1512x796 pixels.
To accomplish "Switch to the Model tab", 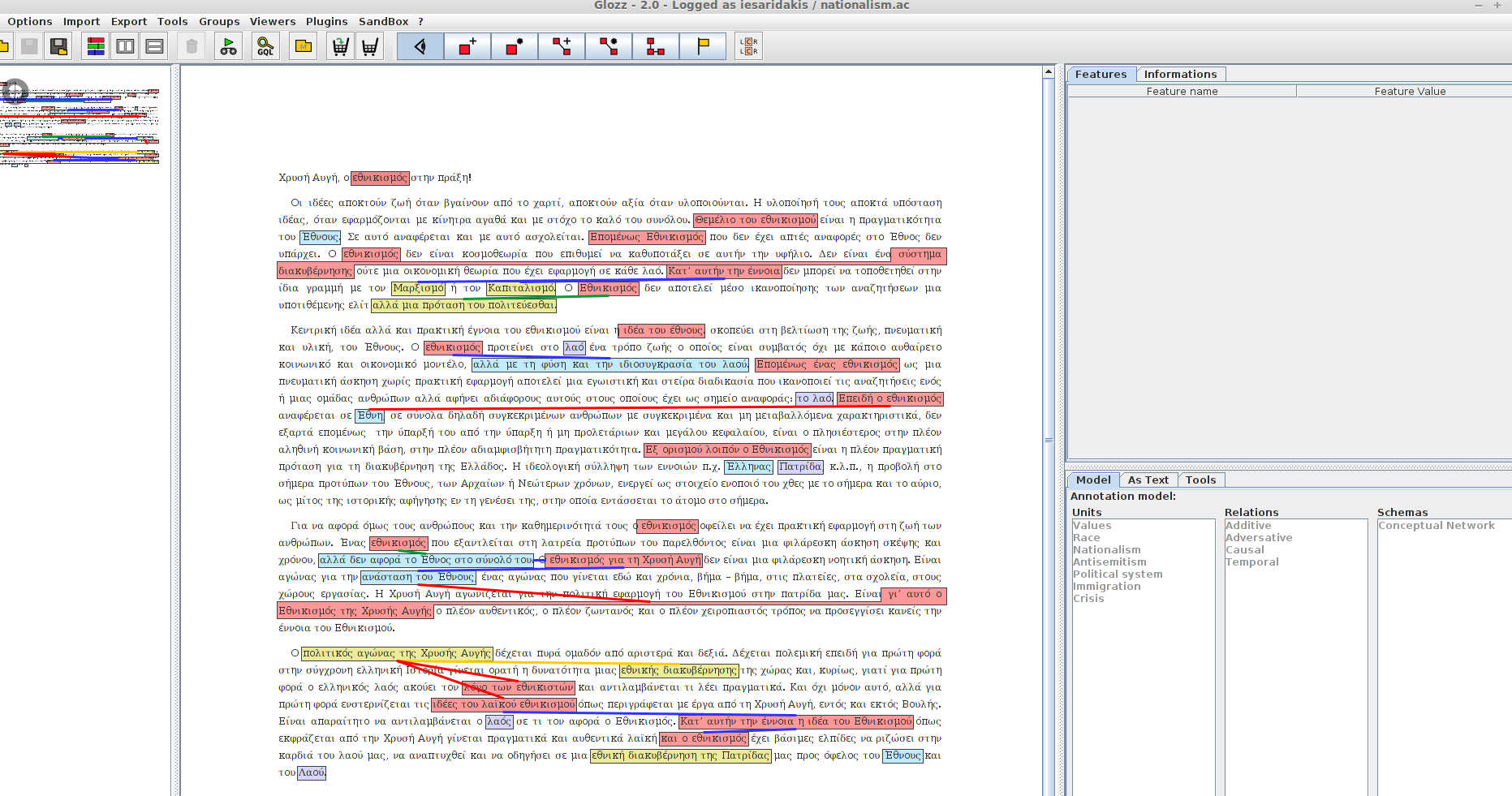I will (x=1093, y=480).
